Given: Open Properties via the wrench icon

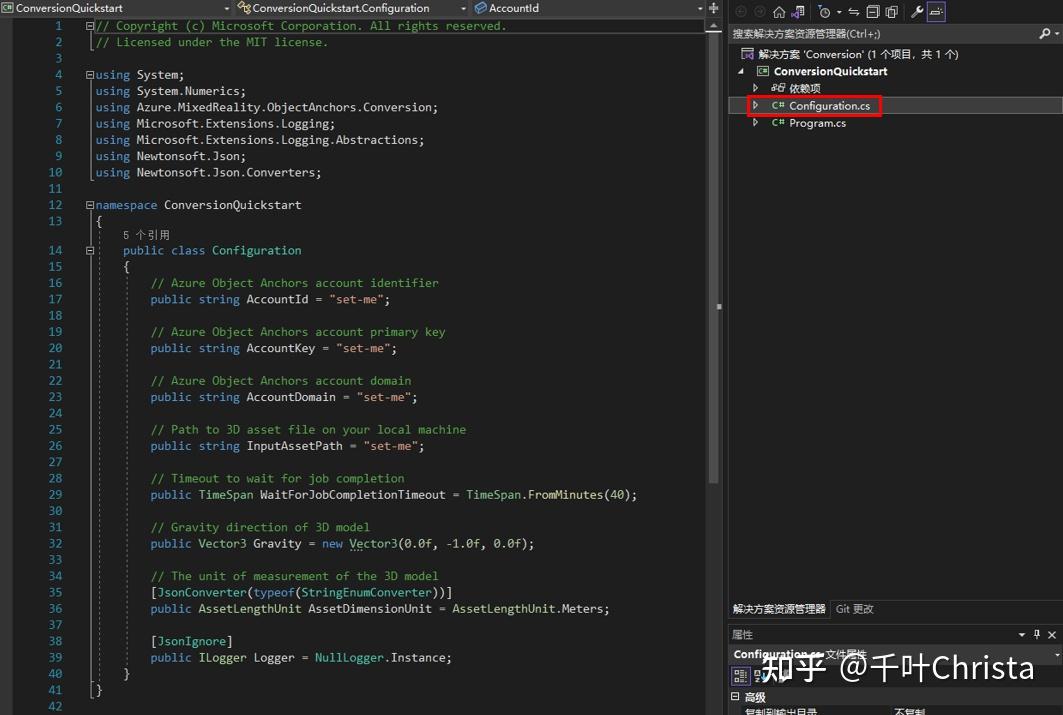Looking at the screenshot, I should point(917,12).
